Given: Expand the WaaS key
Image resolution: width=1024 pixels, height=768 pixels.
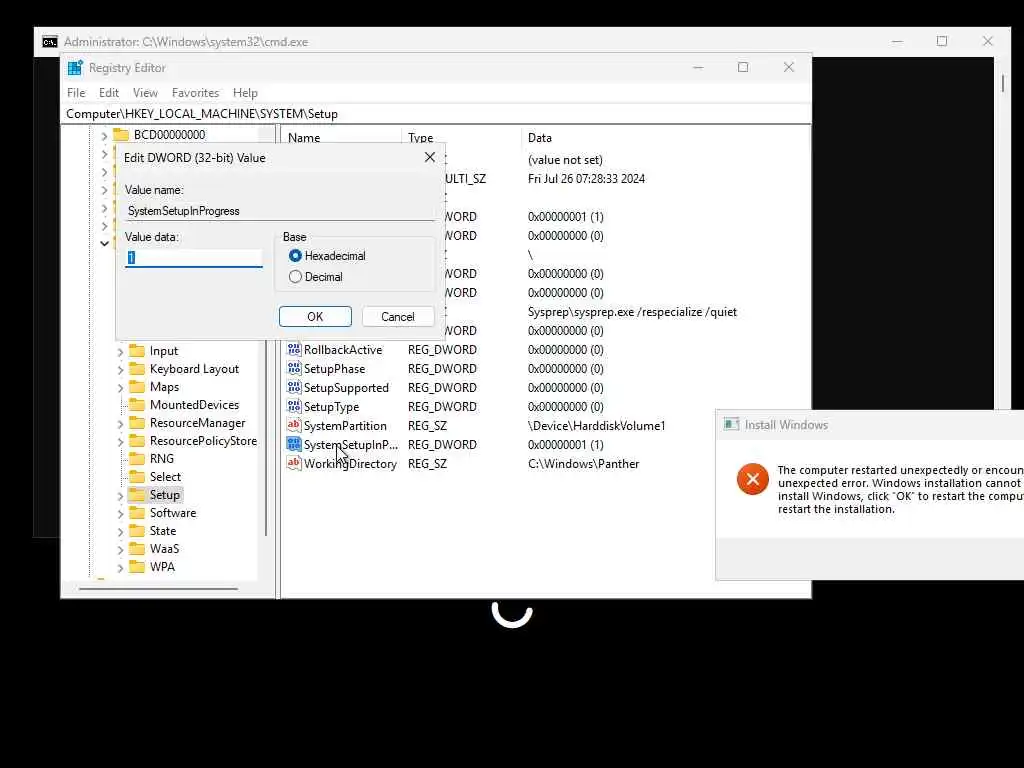Looking at the screenshot, I should pyautogui.click(x=120, y=550).
